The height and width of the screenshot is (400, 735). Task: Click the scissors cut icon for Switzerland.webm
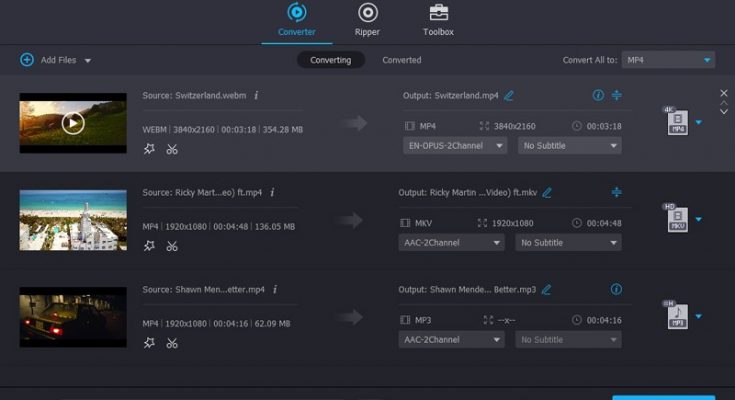[172, 149]
